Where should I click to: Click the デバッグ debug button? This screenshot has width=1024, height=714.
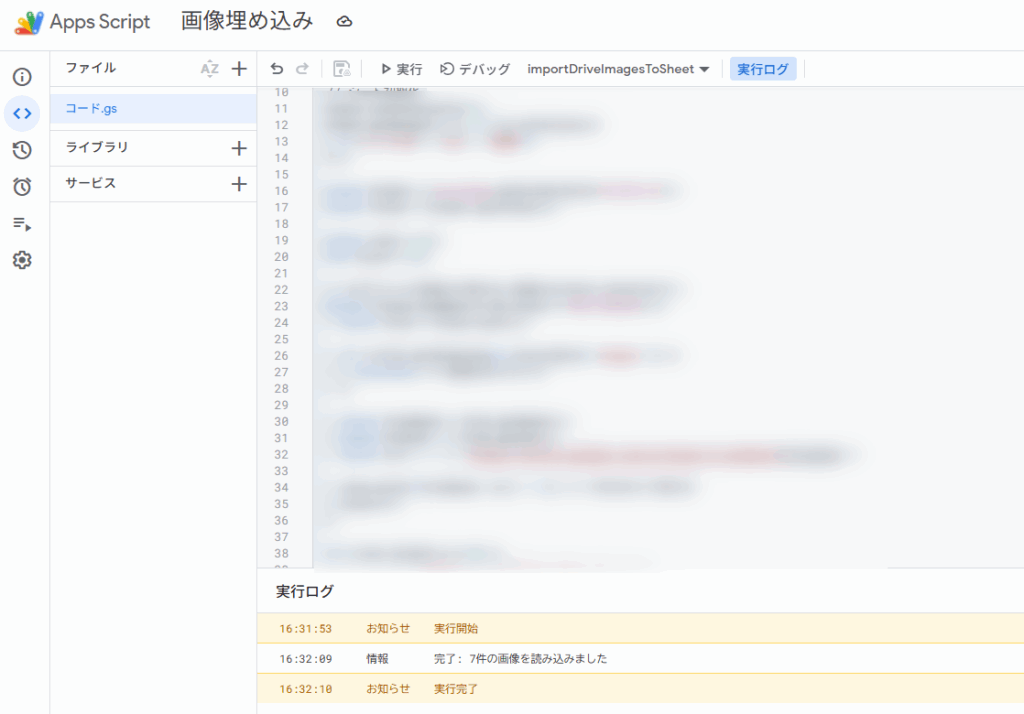point(475,69)
